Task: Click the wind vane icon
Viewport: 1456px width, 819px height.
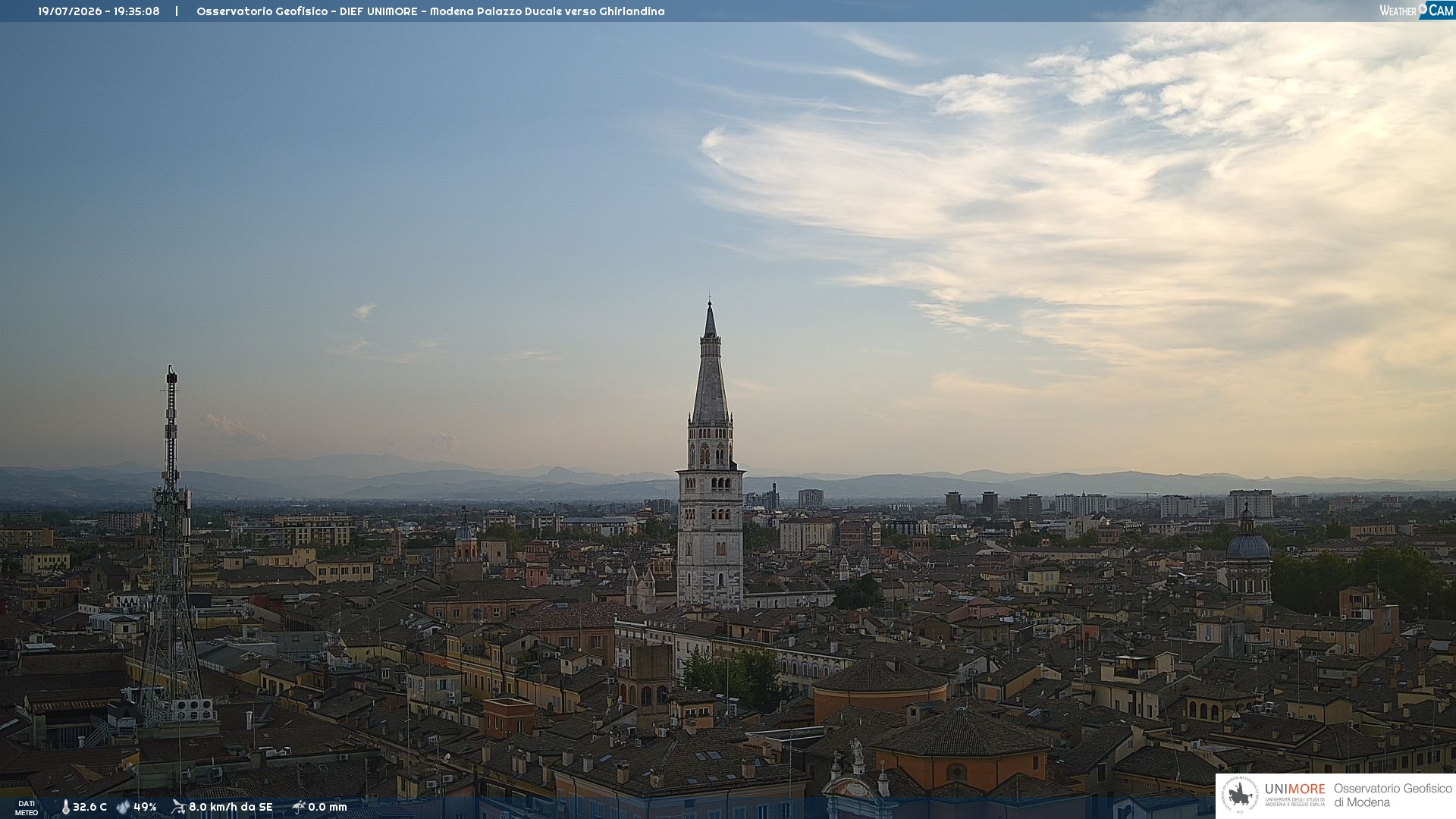Action: tap(178, 807)
